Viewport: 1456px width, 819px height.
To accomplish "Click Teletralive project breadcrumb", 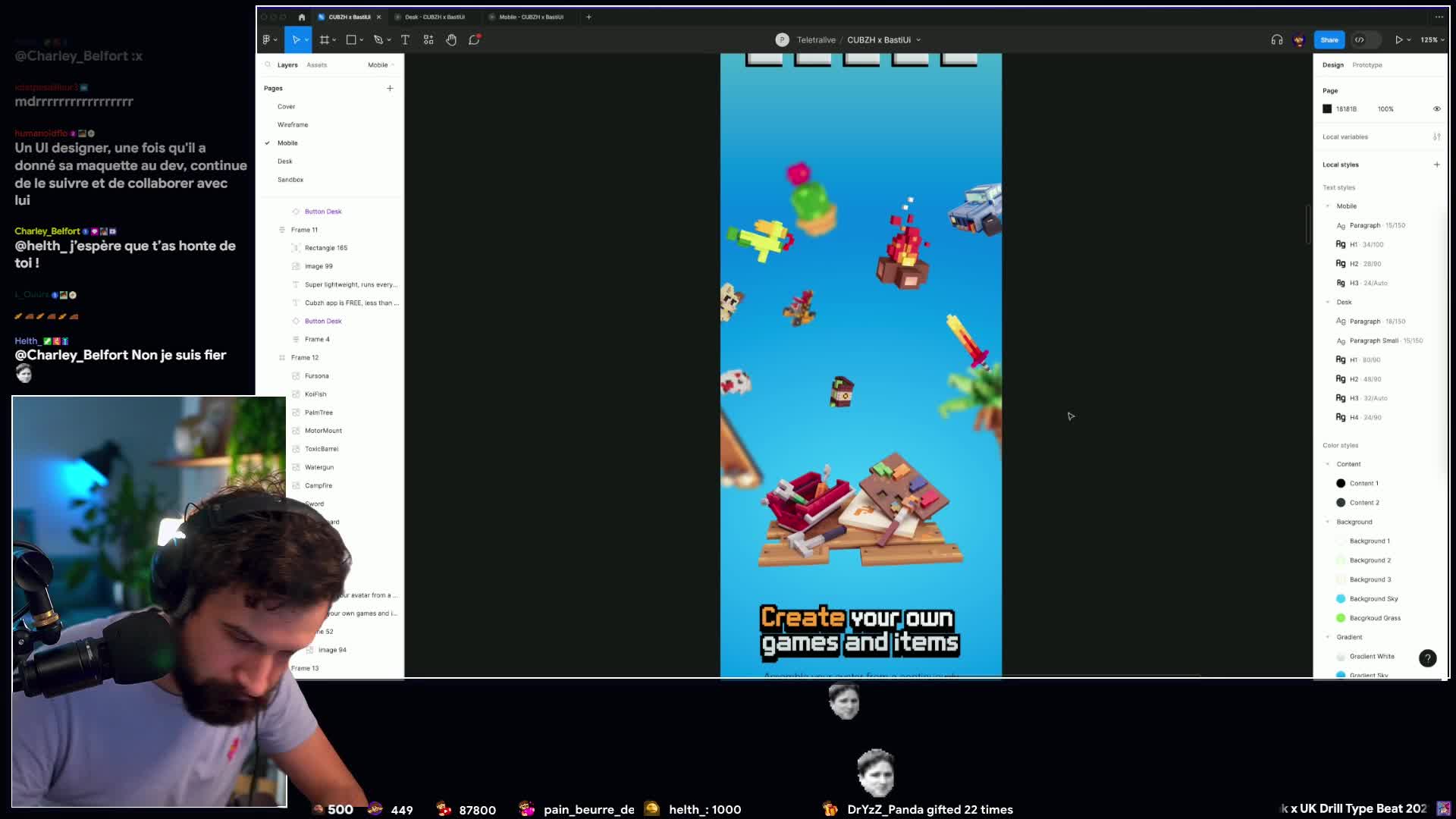I will point(815,39).
